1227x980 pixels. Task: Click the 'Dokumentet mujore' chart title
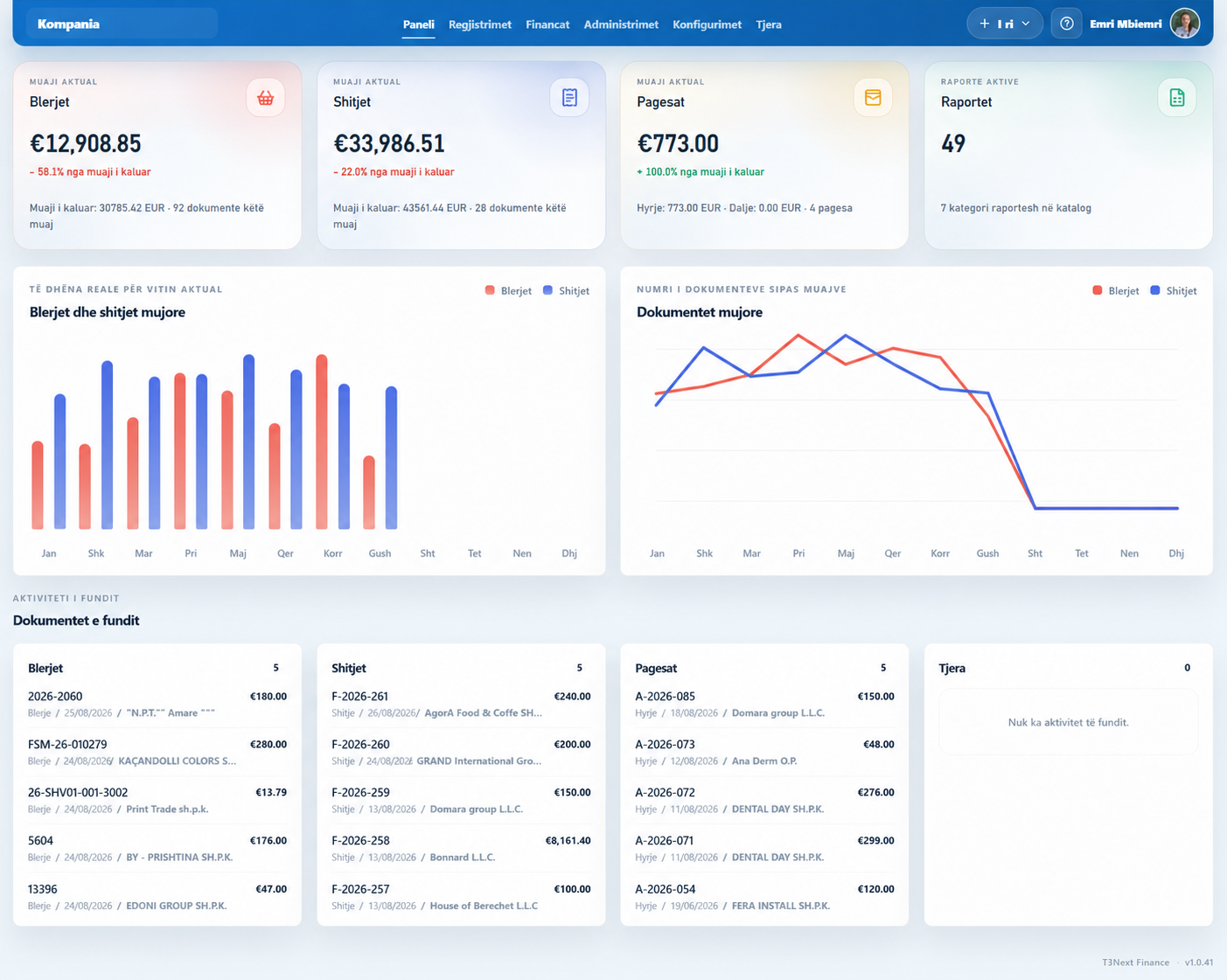(x=700, y=312)
